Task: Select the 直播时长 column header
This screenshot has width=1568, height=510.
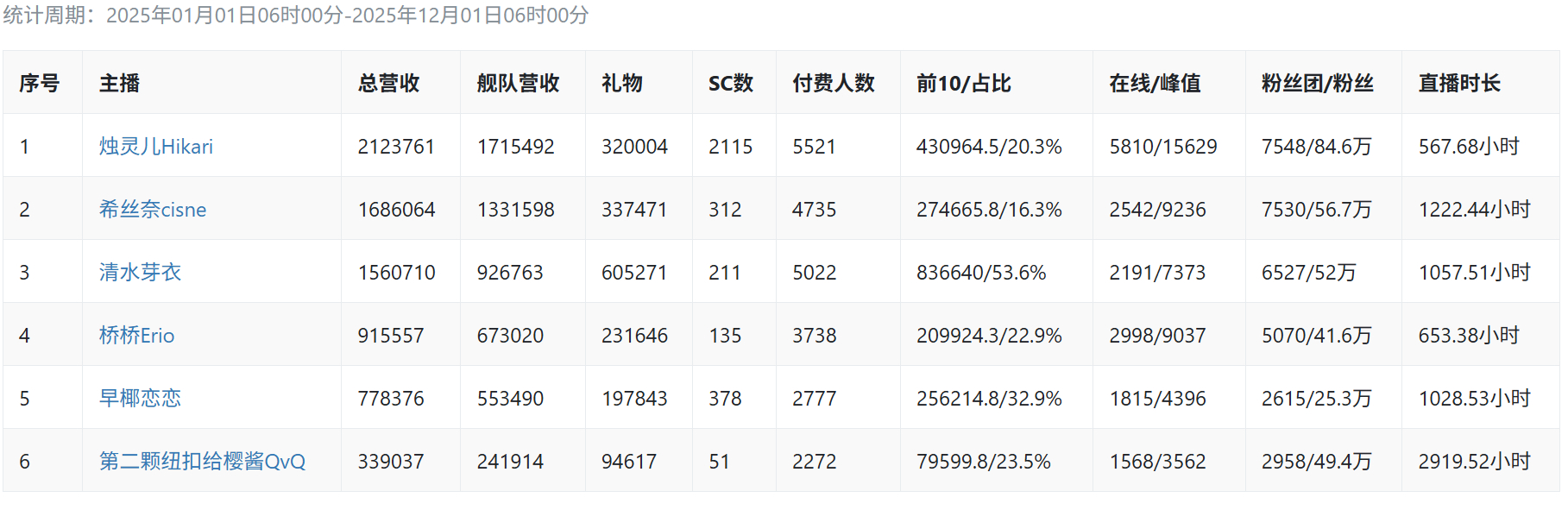Action: pos(1459,84)
